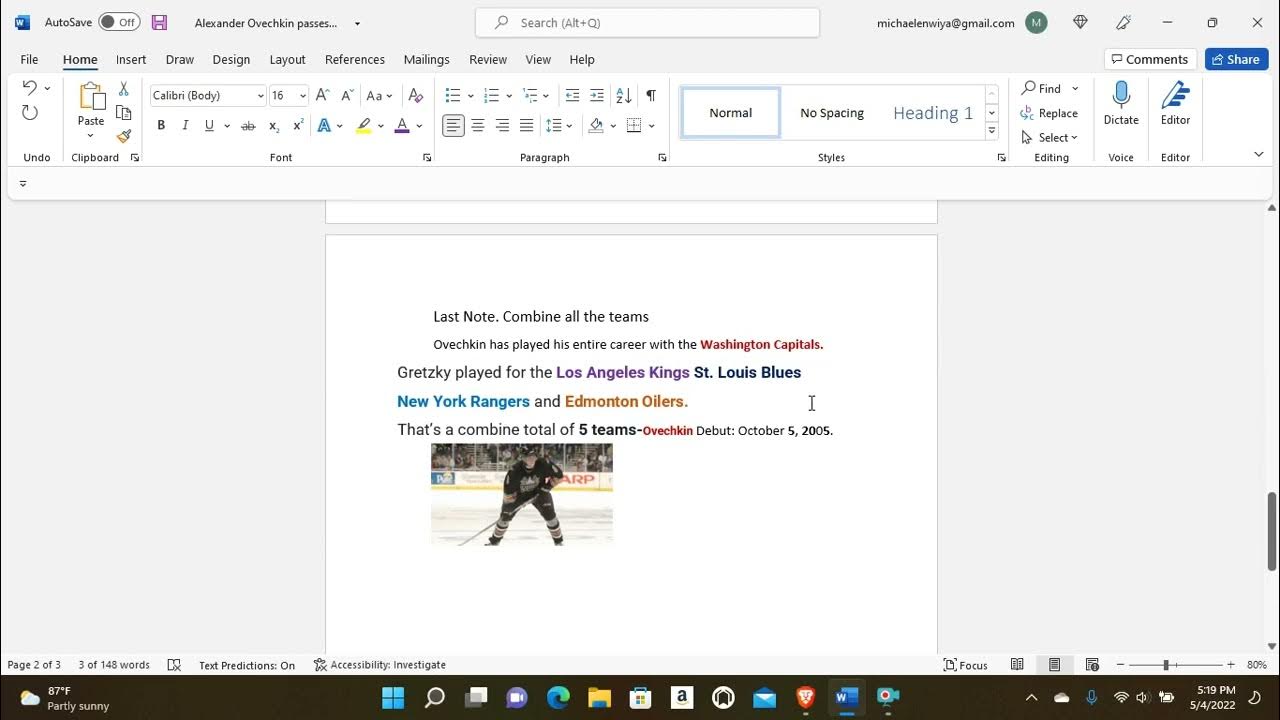Viewport: 1280px width, 720px height.
Task: Open the proofing check icon in status bar
Action: click(x=174, y=665)
